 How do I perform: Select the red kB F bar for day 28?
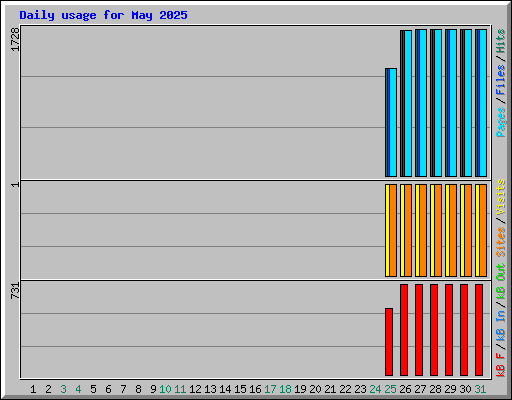[x=434, y=330]
